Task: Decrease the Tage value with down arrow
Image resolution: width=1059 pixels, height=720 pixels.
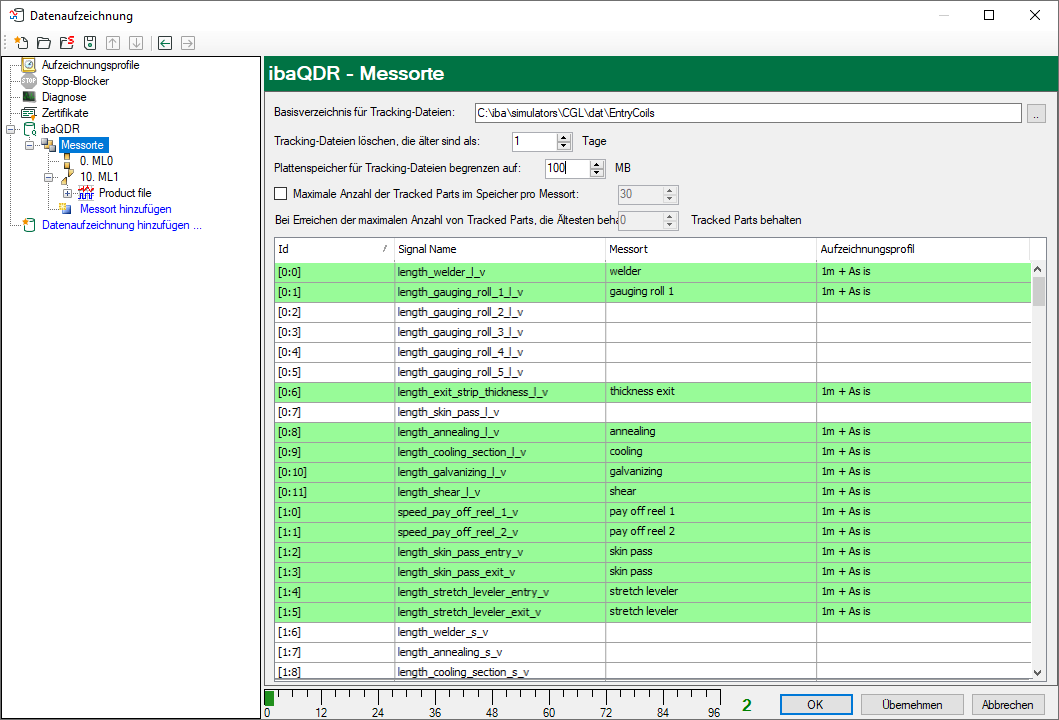Action: [564, 145]
